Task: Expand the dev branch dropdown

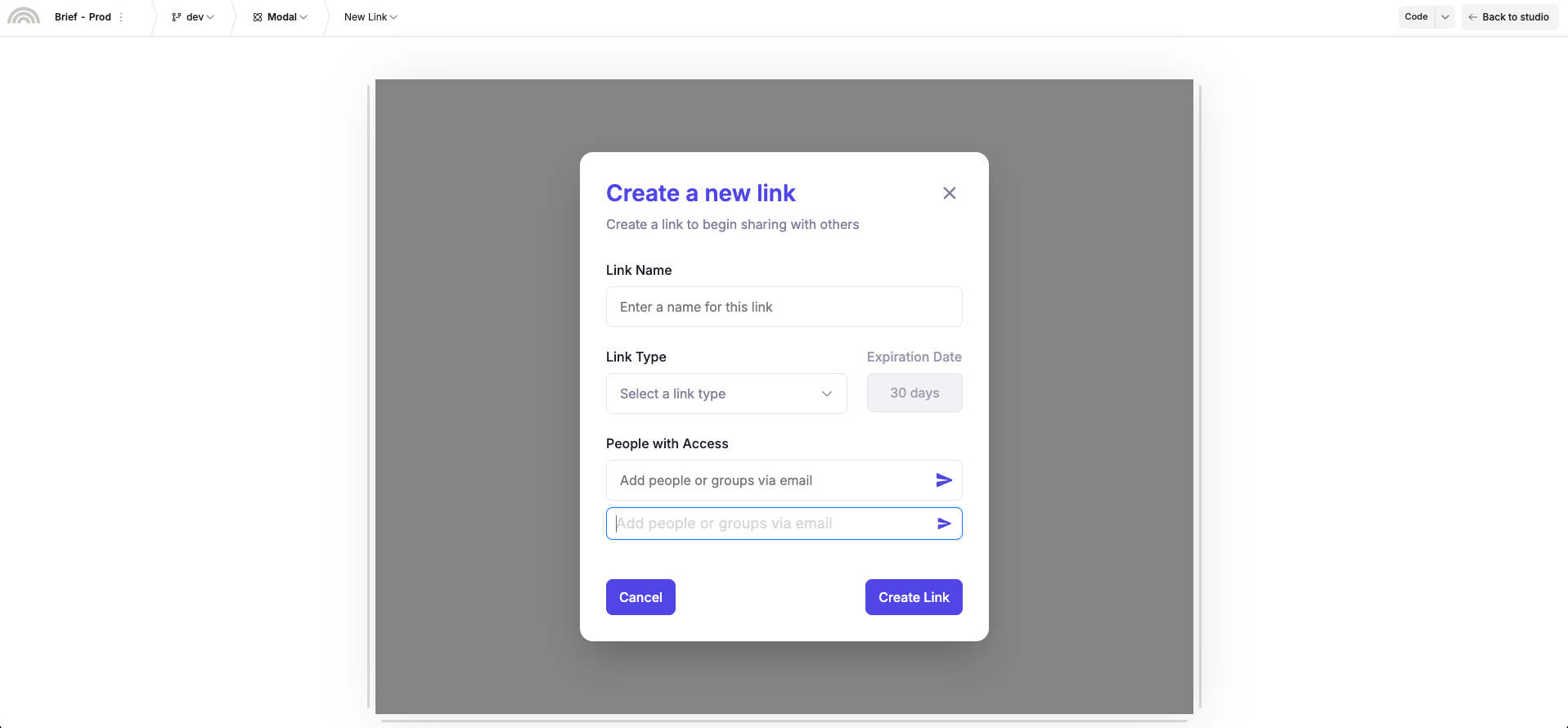Action: point(210,17)
